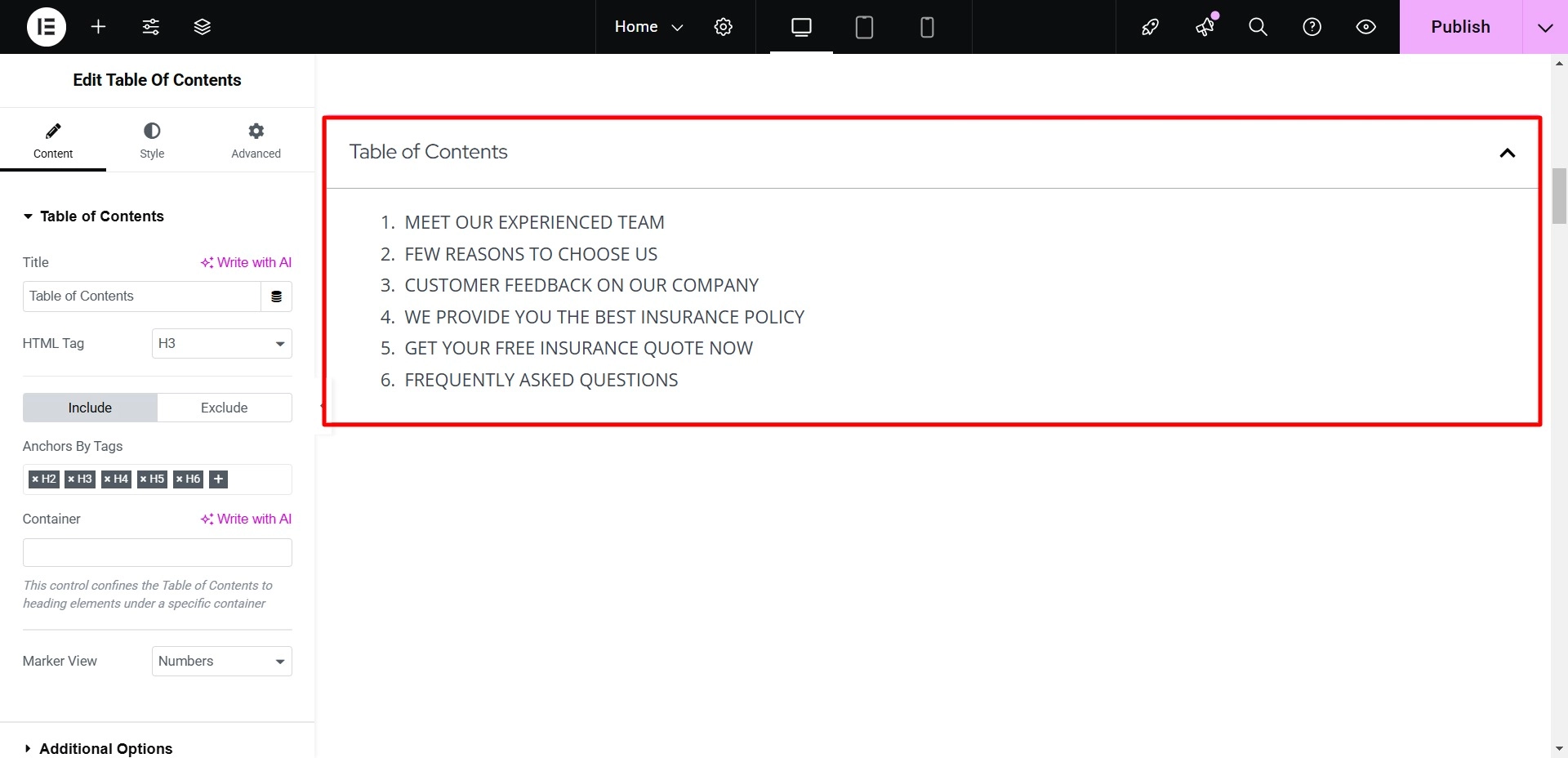This screenshot has width=1568, height=758.
Task: Open the add element plus icon
Action: (98, 27)
